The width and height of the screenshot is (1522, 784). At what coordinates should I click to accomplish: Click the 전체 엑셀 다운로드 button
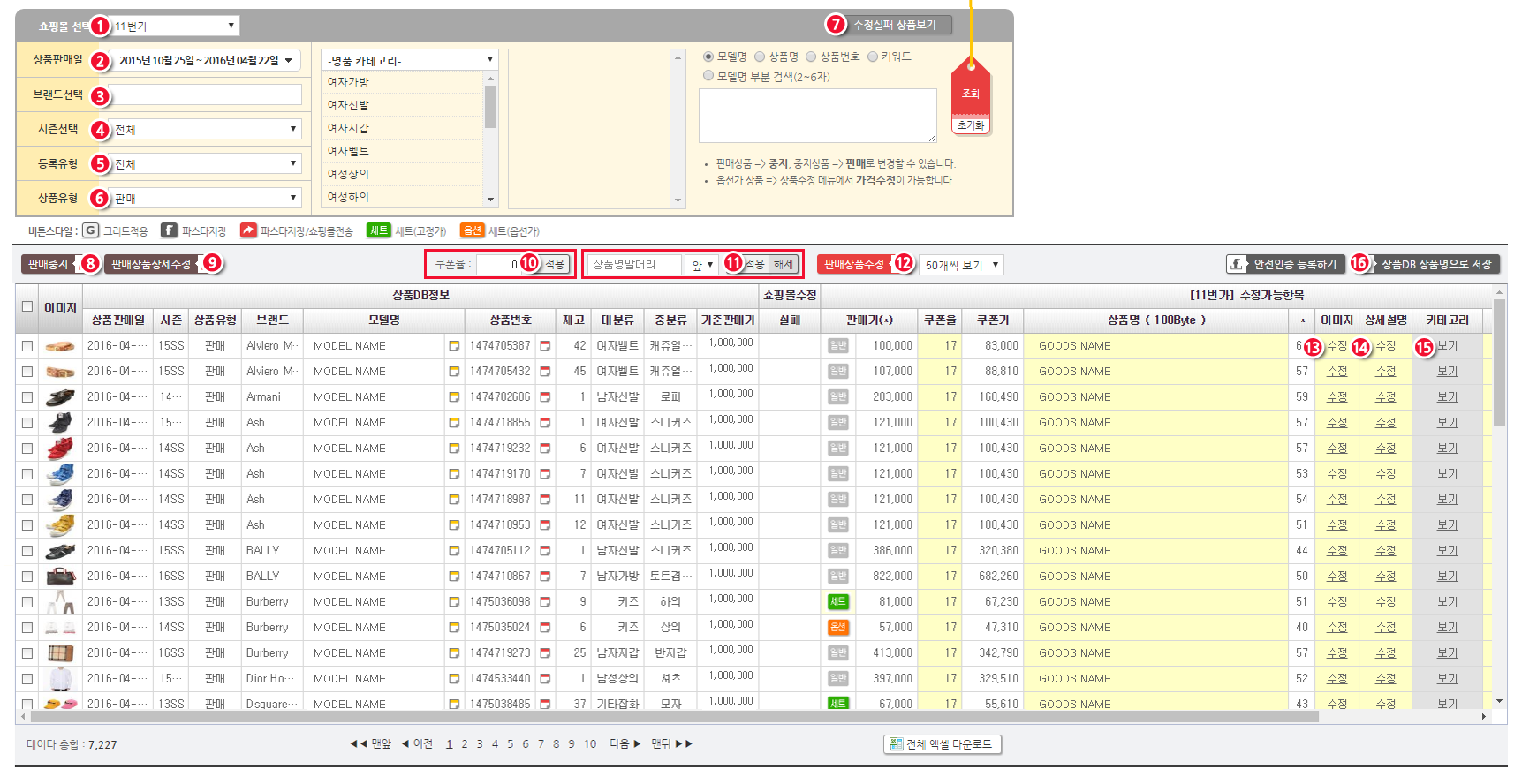(x=942, y=744)
